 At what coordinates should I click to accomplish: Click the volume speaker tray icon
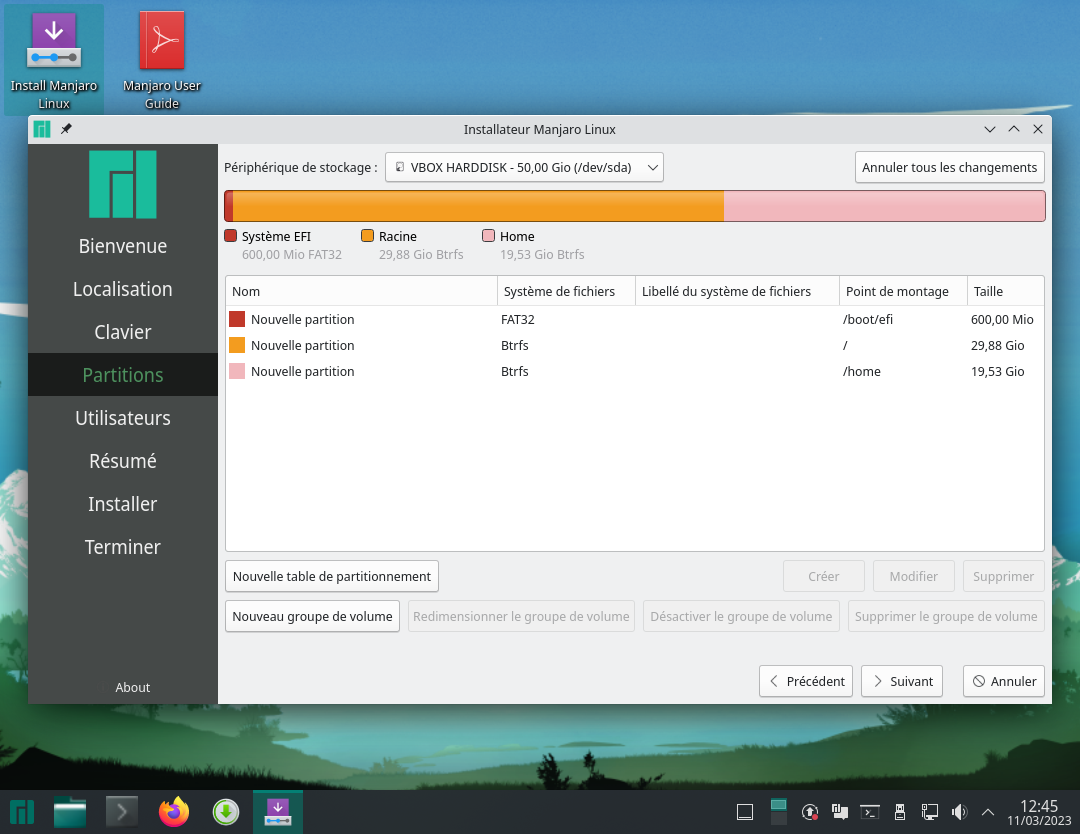pos(959,812)
